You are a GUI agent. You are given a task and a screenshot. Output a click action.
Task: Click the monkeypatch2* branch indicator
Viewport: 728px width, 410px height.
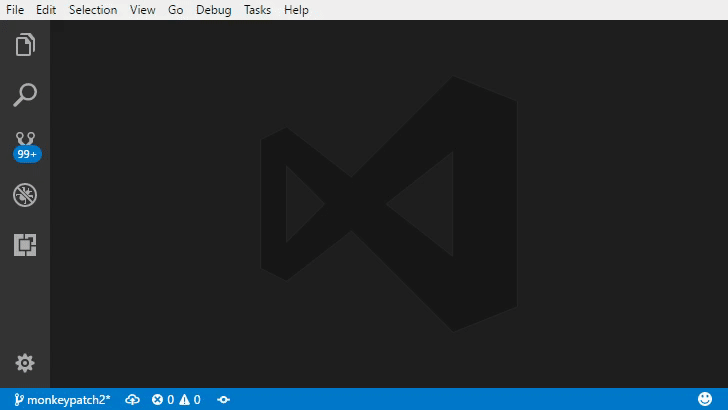pyautogui.click(x=62, y=400)
